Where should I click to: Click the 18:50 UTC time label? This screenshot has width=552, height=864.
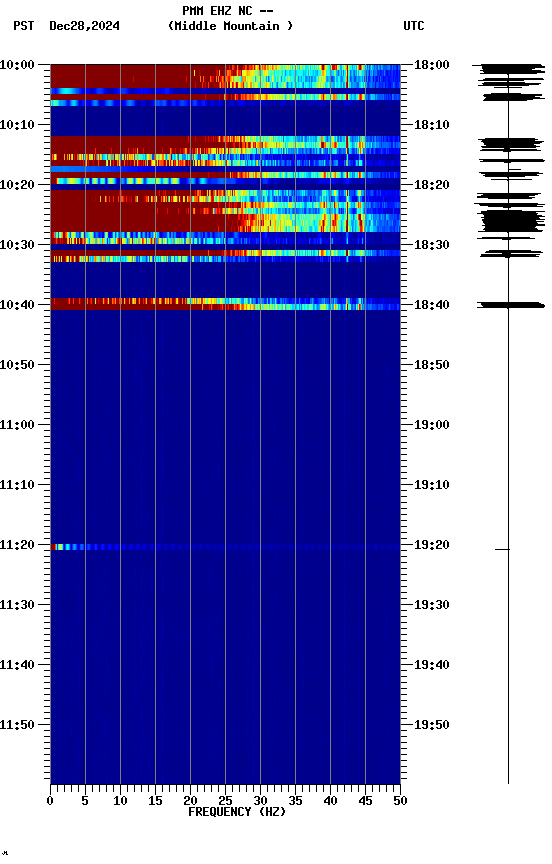(x=432, y=365)
